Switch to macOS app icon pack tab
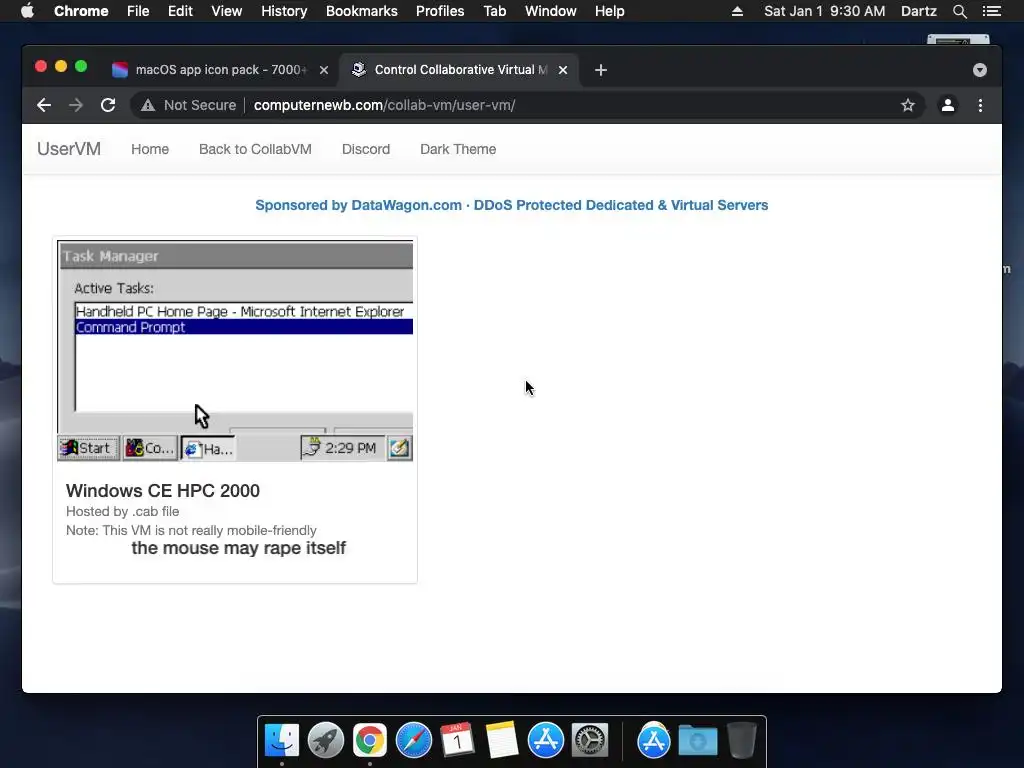 pyautogui.click(x=221, y=70)
